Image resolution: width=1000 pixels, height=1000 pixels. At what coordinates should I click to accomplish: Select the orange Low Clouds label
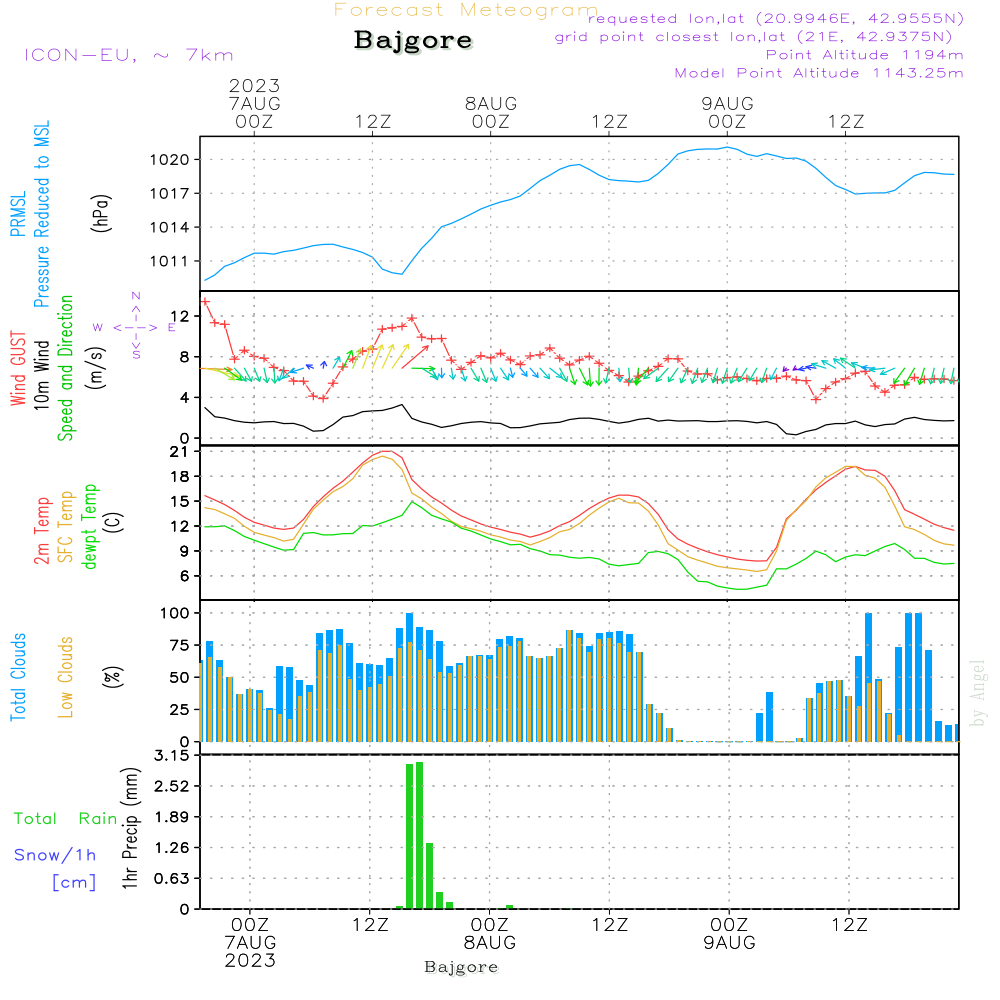[x=67, y=677]
